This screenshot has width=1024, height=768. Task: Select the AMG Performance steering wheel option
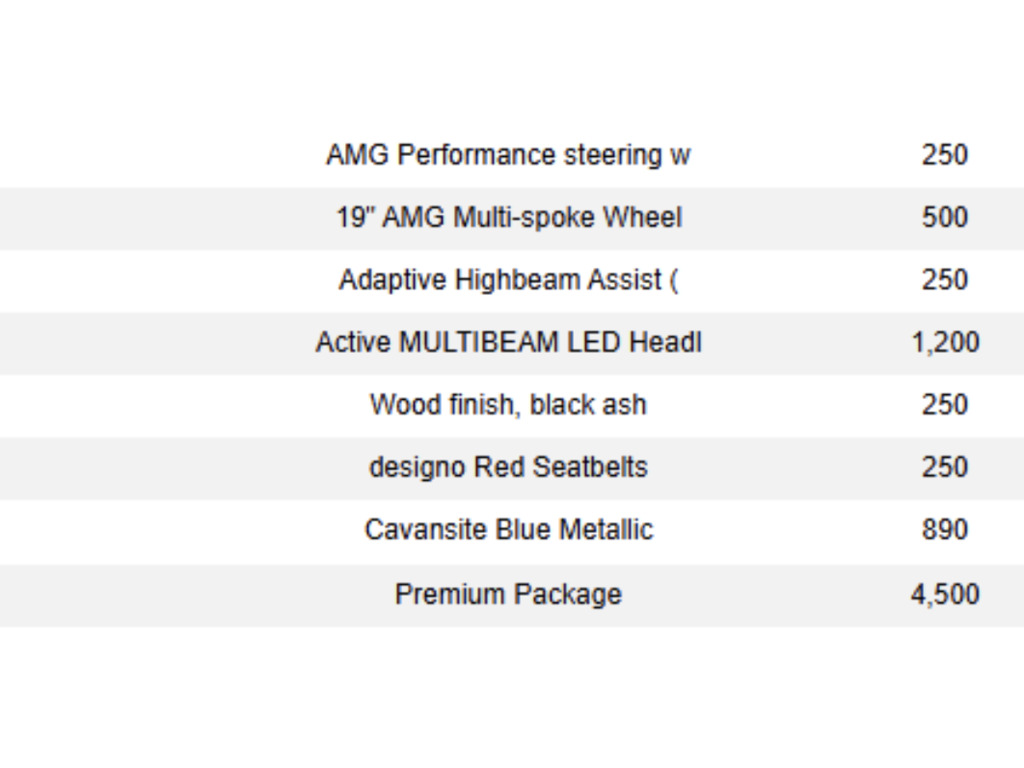[x=508, y=156]
